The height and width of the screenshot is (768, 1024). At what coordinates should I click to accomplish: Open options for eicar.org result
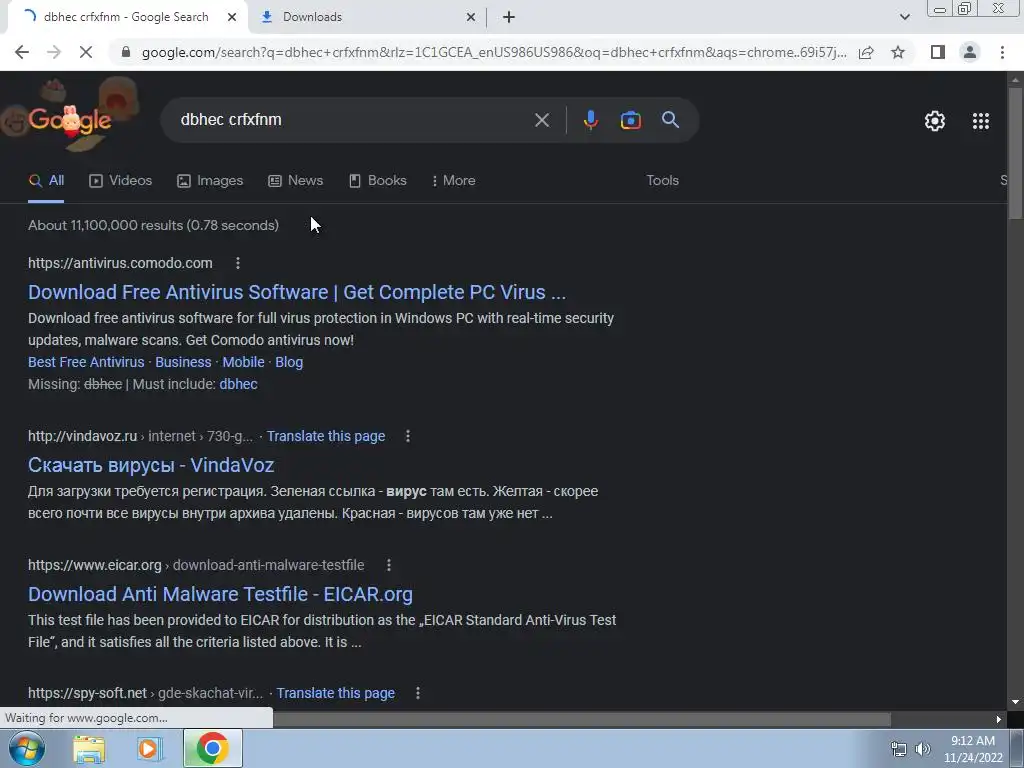point(389,565)
